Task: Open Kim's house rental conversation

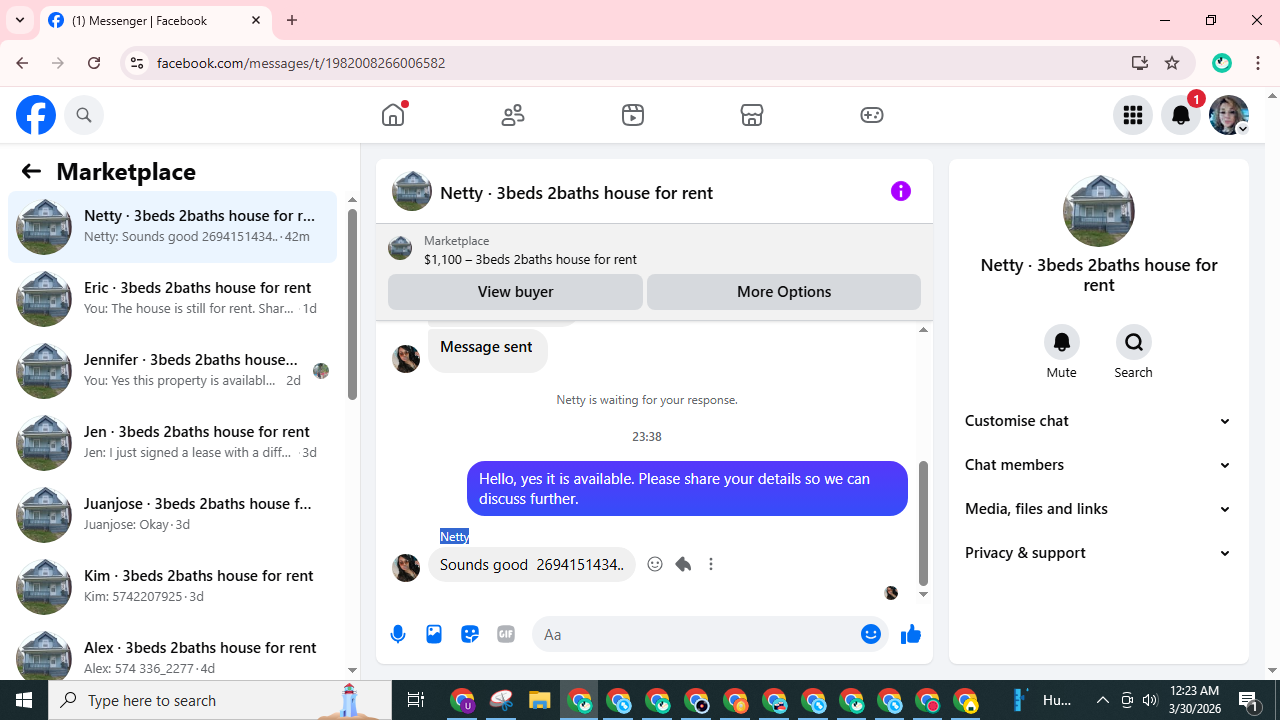Action: (173, 586)
